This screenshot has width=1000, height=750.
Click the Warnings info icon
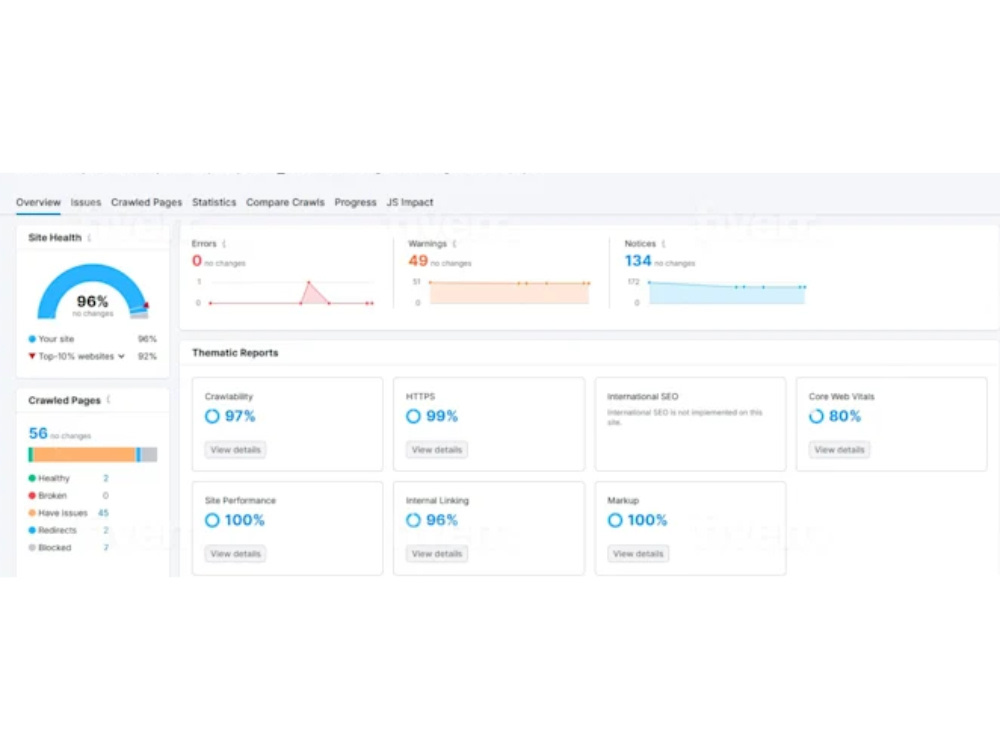pos(455,244)
